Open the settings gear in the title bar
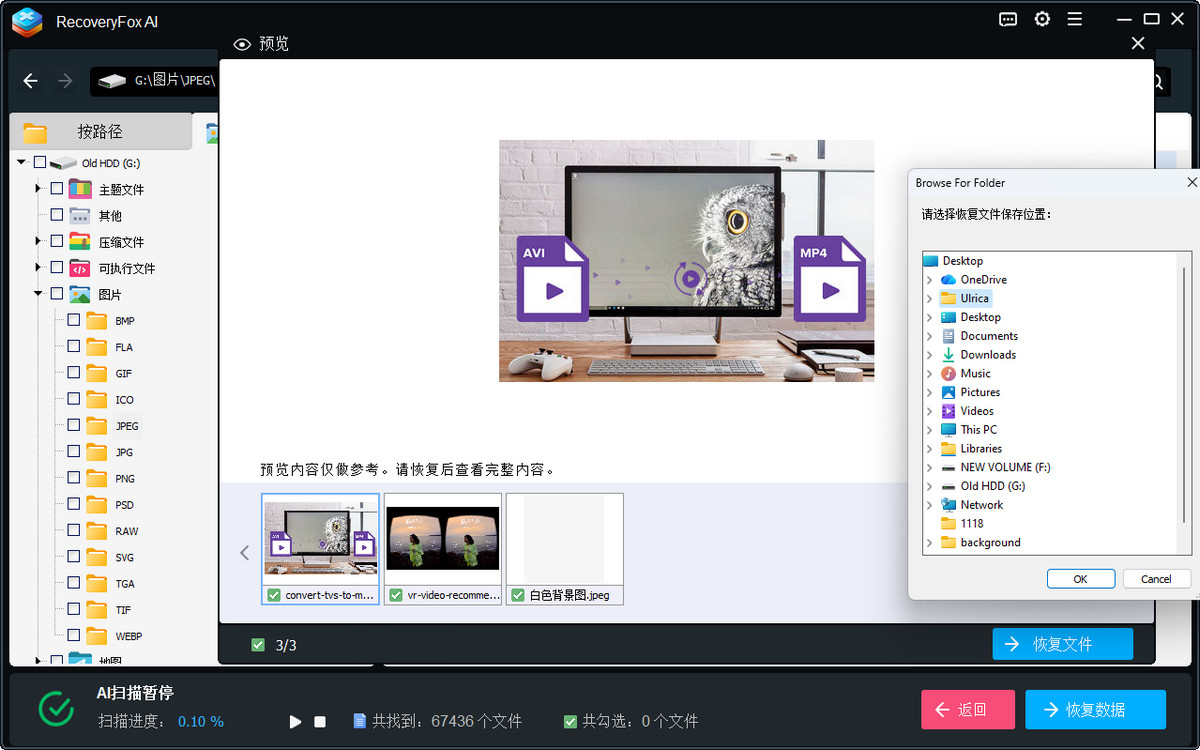The width and height of the screenshot is (1200, 750). pyautogui.click(x=1042, y=19)
